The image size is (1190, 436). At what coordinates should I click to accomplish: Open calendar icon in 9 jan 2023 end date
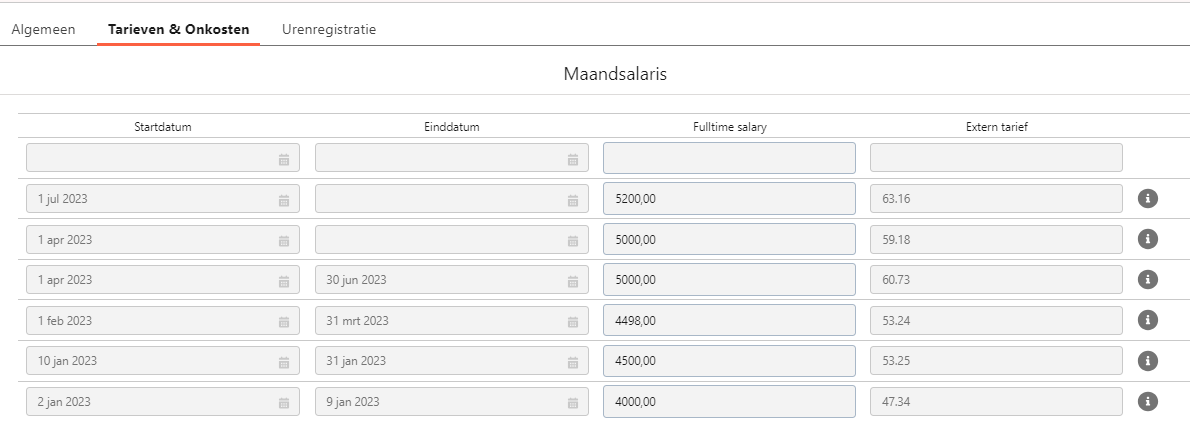tap(573, 403)
